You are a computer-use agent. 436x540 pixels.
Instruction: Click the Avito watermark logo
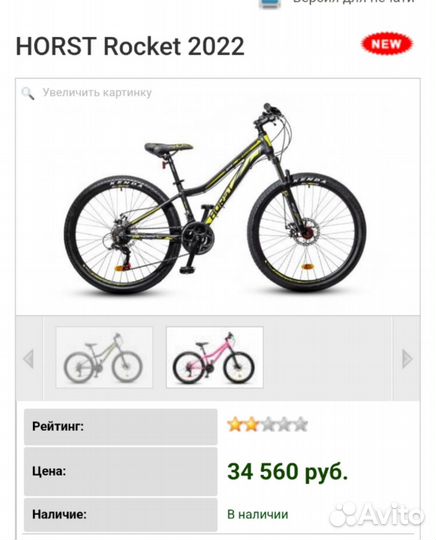pyautogui.click(x=376, y=516)
